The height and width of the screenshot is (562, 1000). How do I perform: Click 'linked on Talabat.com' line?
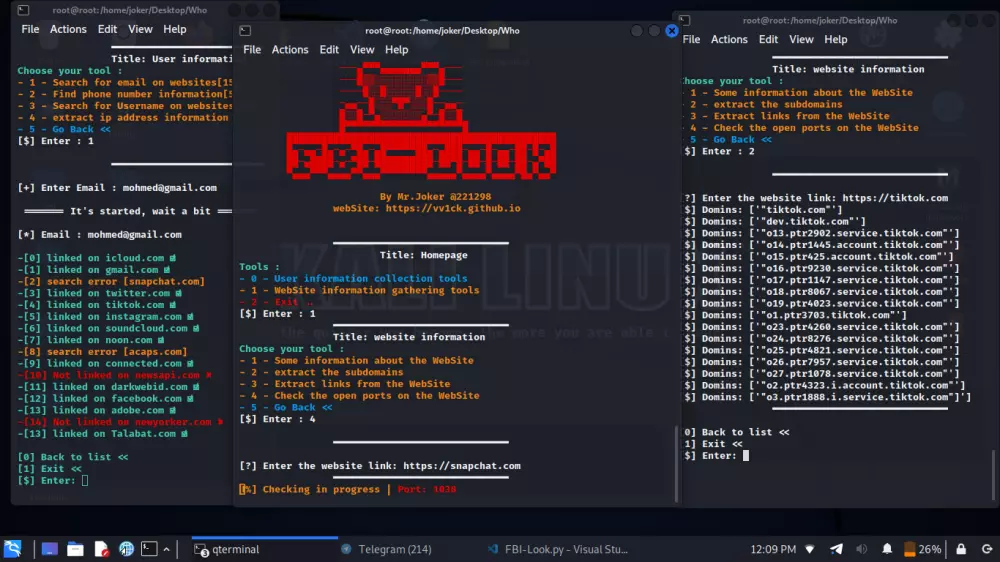(103, 434)
